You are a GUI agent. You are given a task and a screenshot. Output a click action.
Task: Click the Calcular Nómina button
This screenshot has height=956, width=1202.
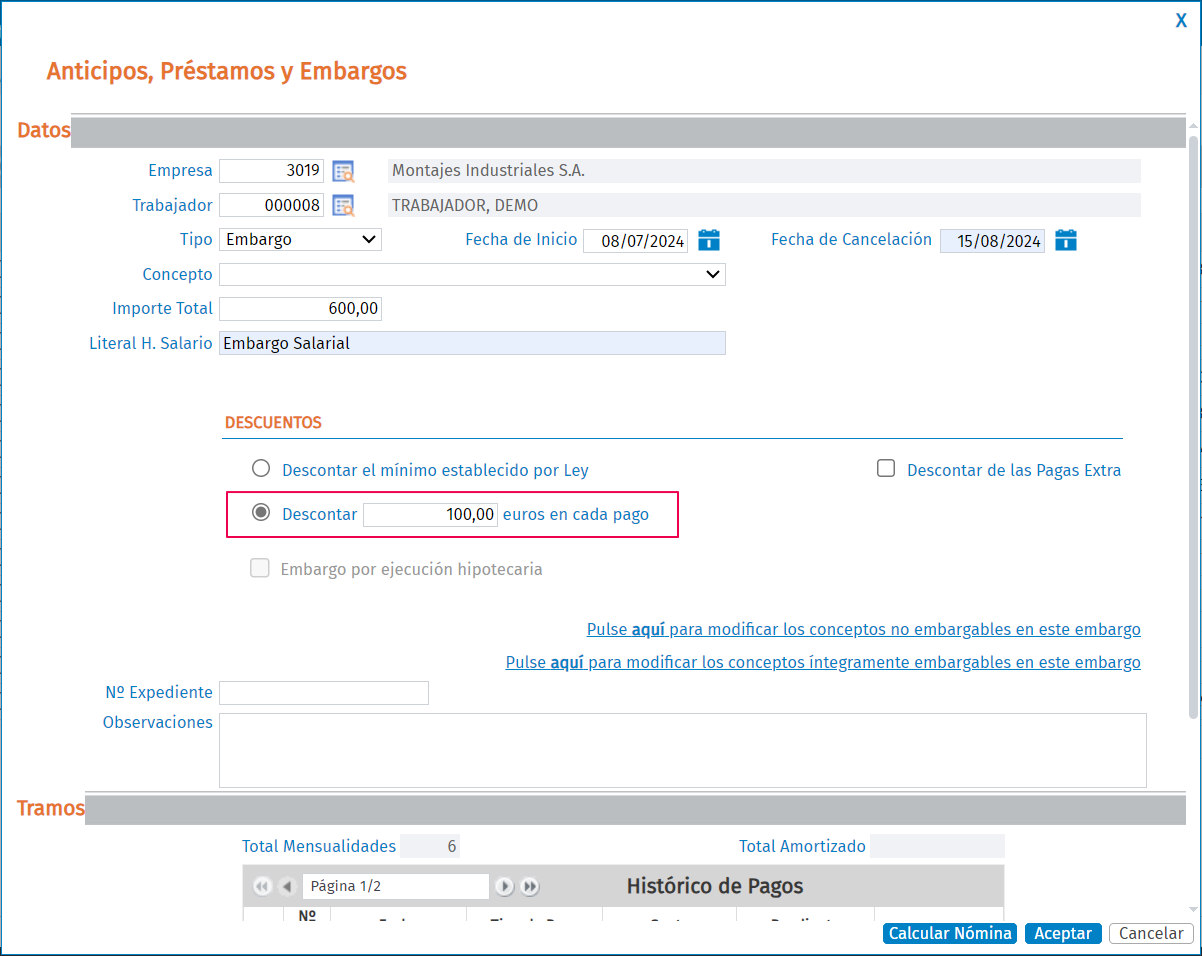[949, 933]
